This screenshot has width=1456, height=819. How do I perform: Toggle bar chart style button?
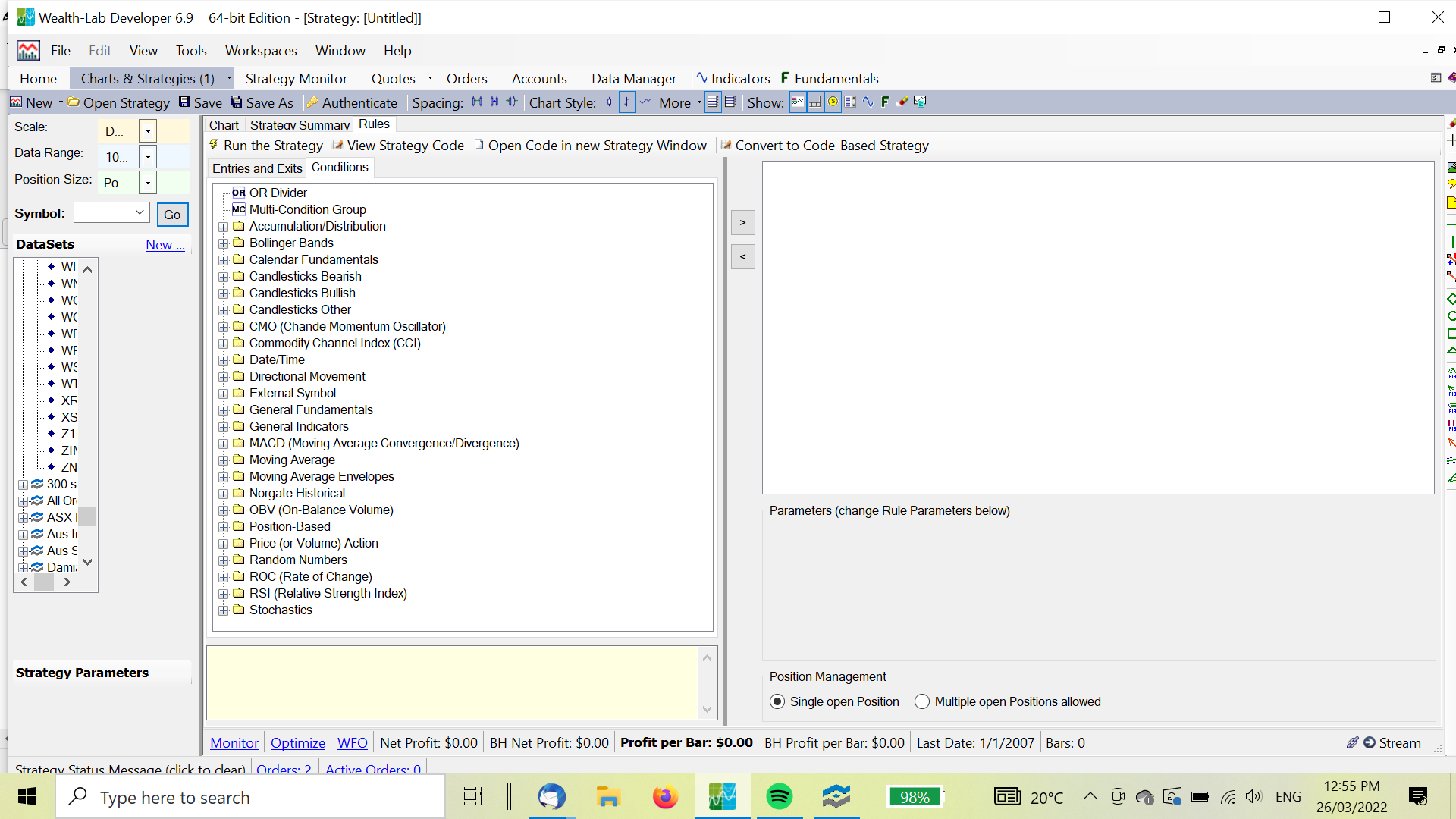pos(627,102)
